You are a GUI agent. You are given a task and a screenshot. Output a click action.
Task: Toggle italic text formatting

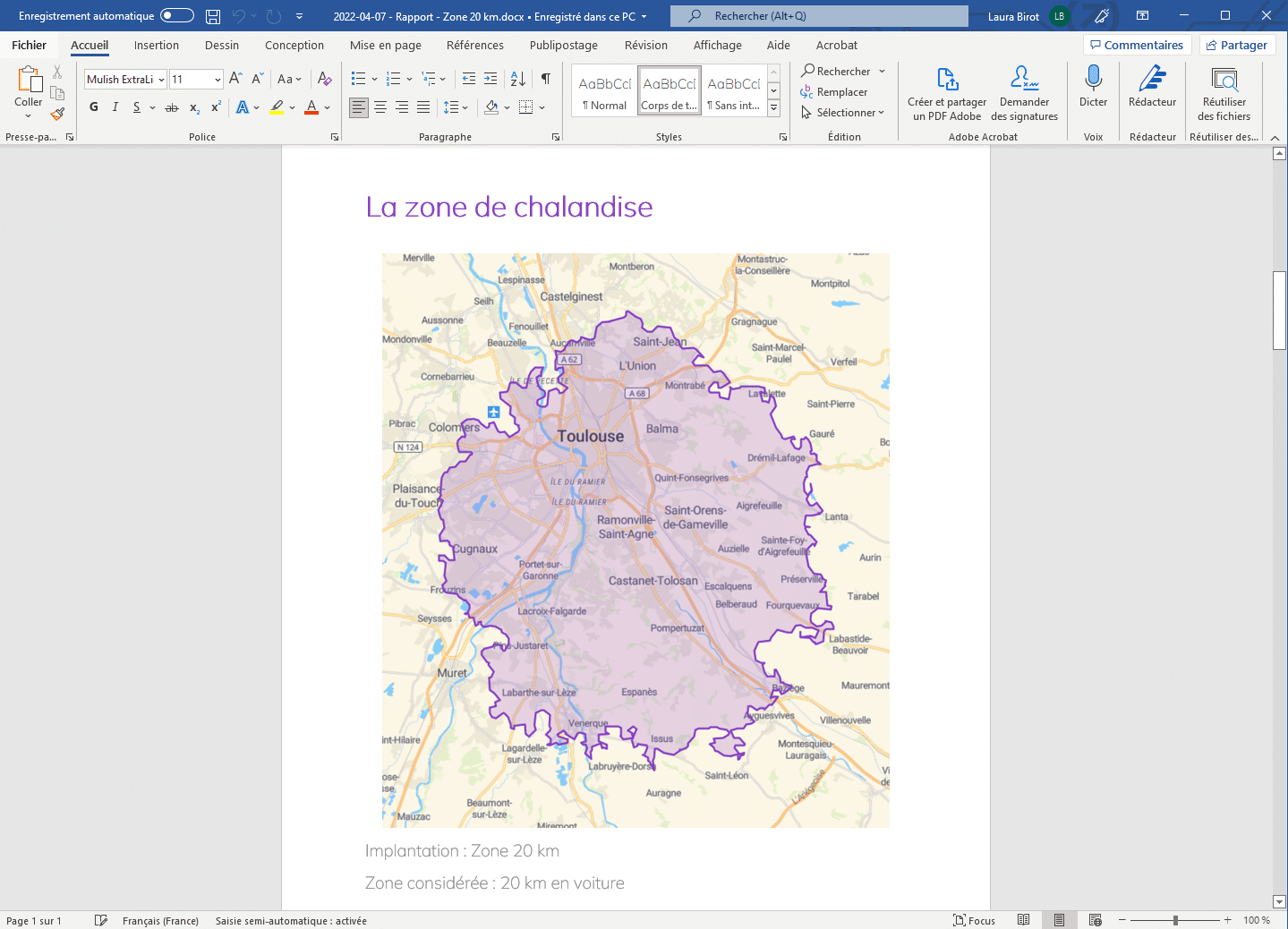coord(115,107)
